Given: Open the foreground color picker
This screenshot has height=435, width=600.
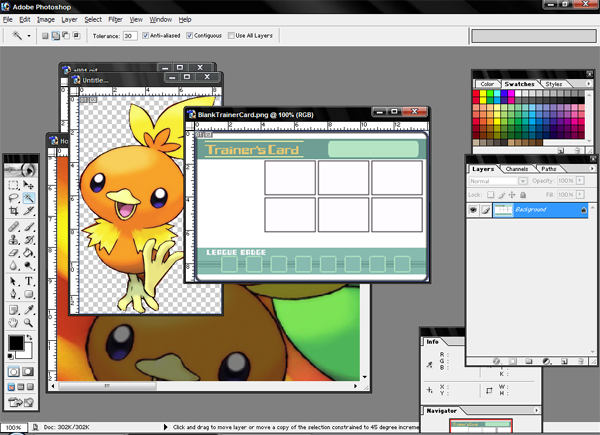Looking at the screenshot, I should 16,342.
